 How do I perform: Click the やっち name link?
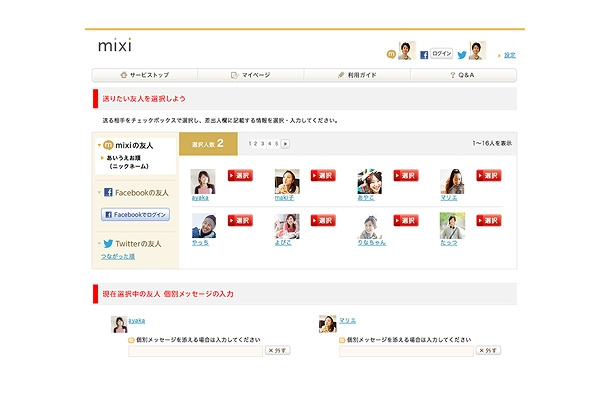pos(200,242)
